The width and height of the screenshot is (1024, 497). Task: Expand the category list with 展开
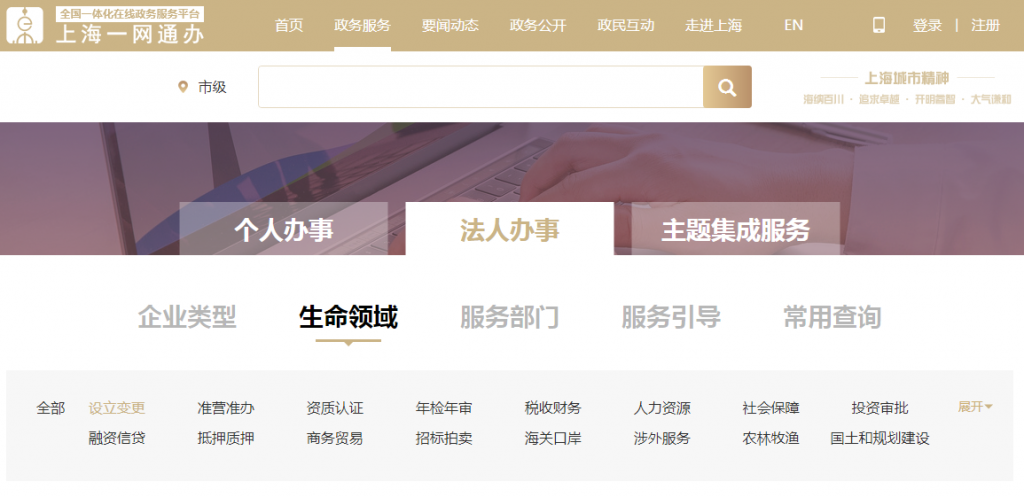pos(975,407)
